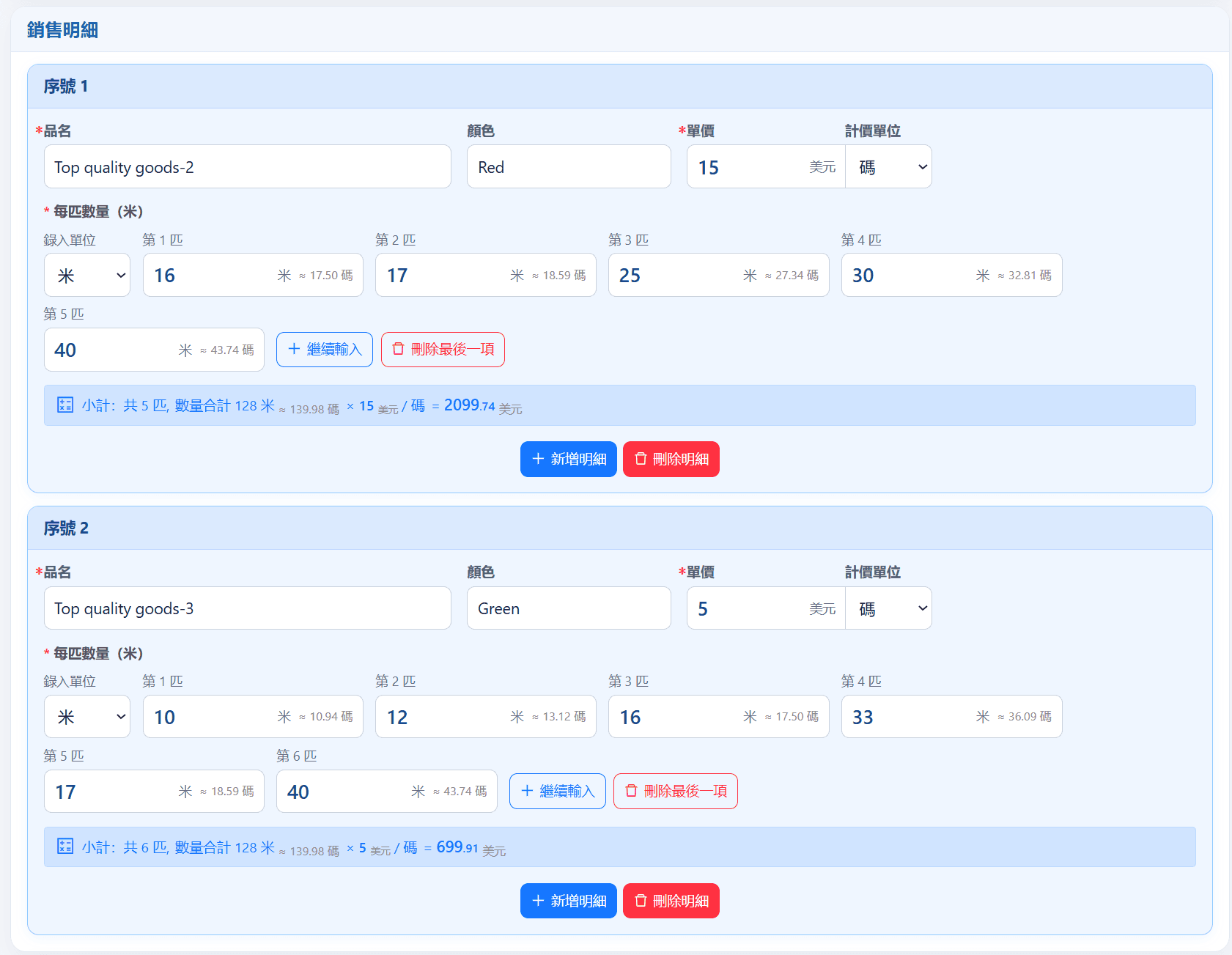The height and width of the screenshot is (955, 1232).
Task: Click item 1 roll 5 quantity 40
Action: tap(154, 350)
